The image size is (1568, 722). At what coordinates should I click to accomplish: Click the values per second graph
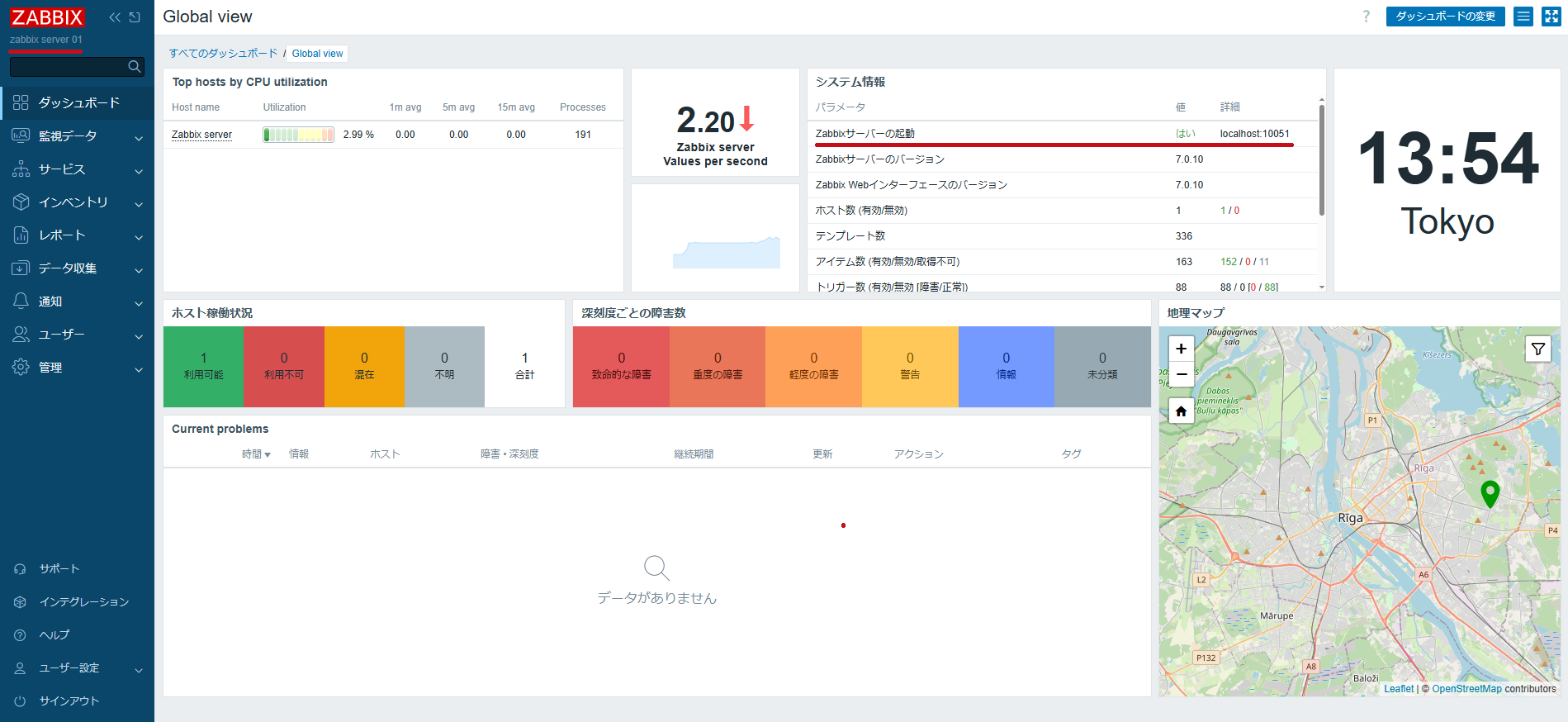click(x=727, y=253)
